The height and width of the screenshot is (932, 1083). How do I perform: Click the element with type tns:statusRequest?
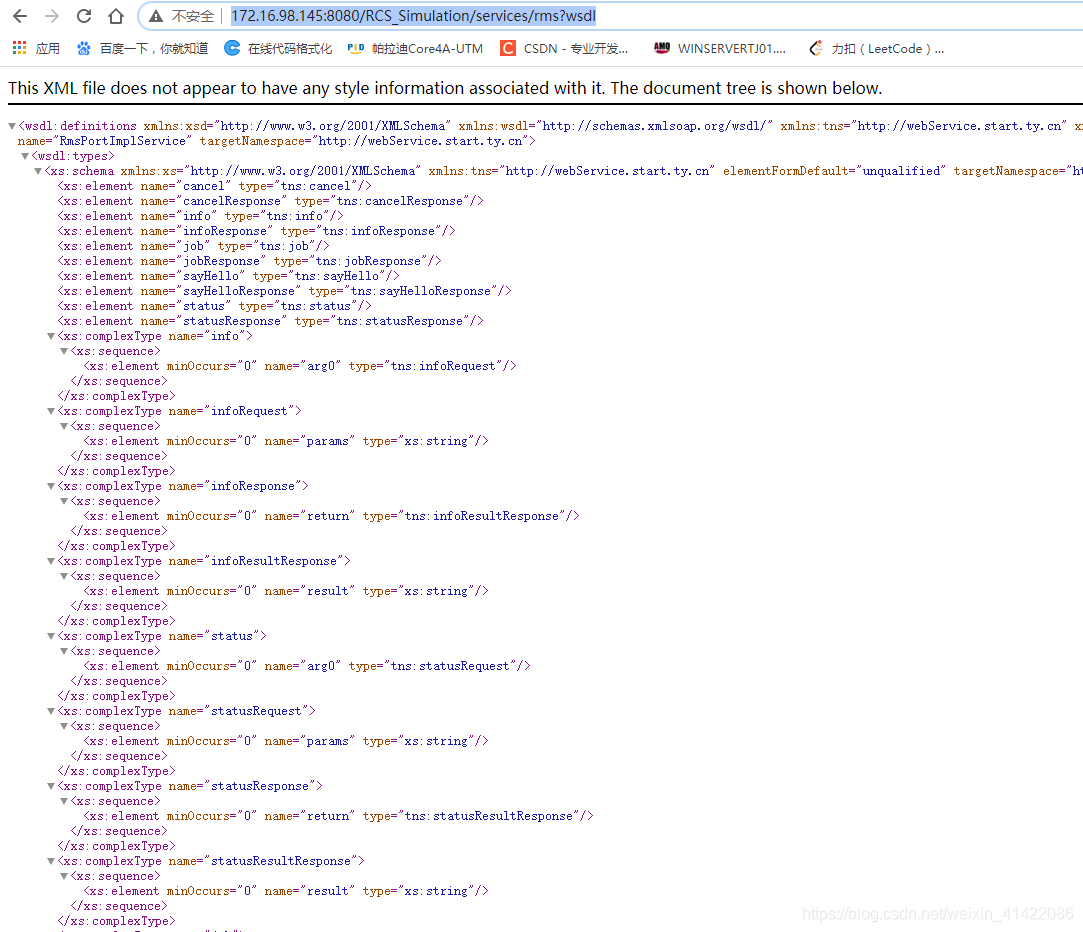pos(307,666)
